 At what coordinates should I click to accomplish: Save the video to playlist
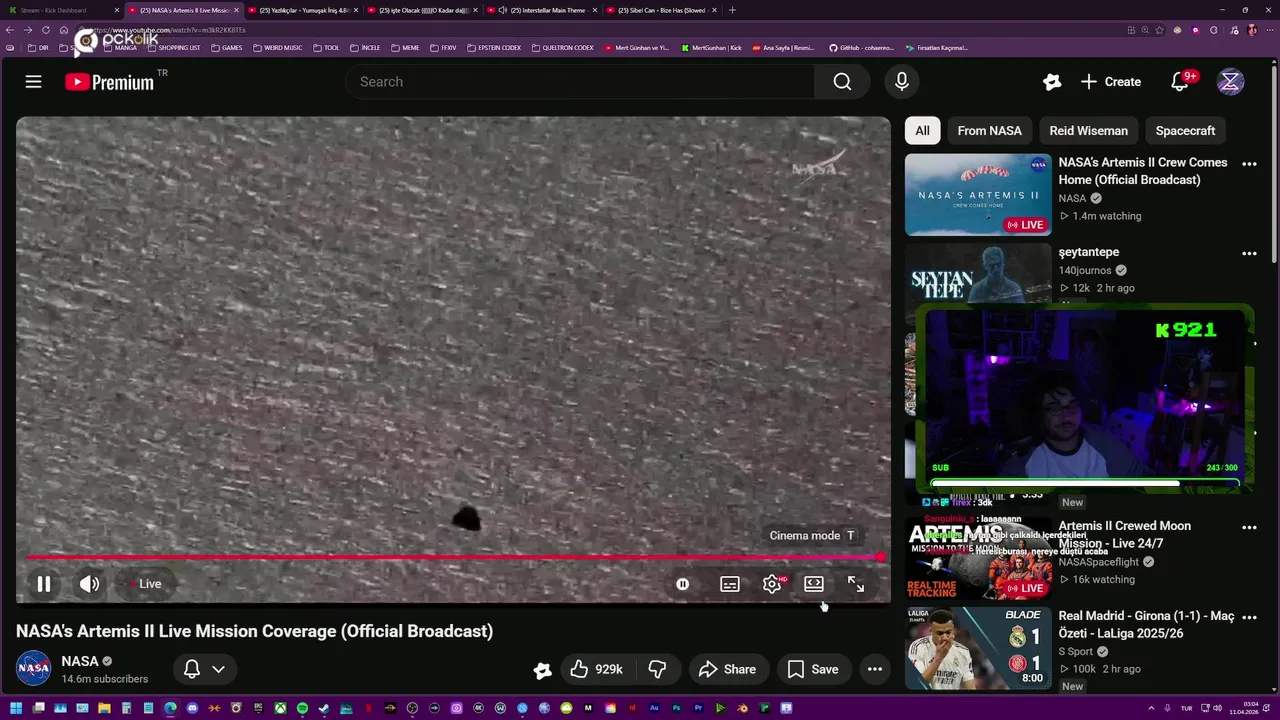pos(813,669)
